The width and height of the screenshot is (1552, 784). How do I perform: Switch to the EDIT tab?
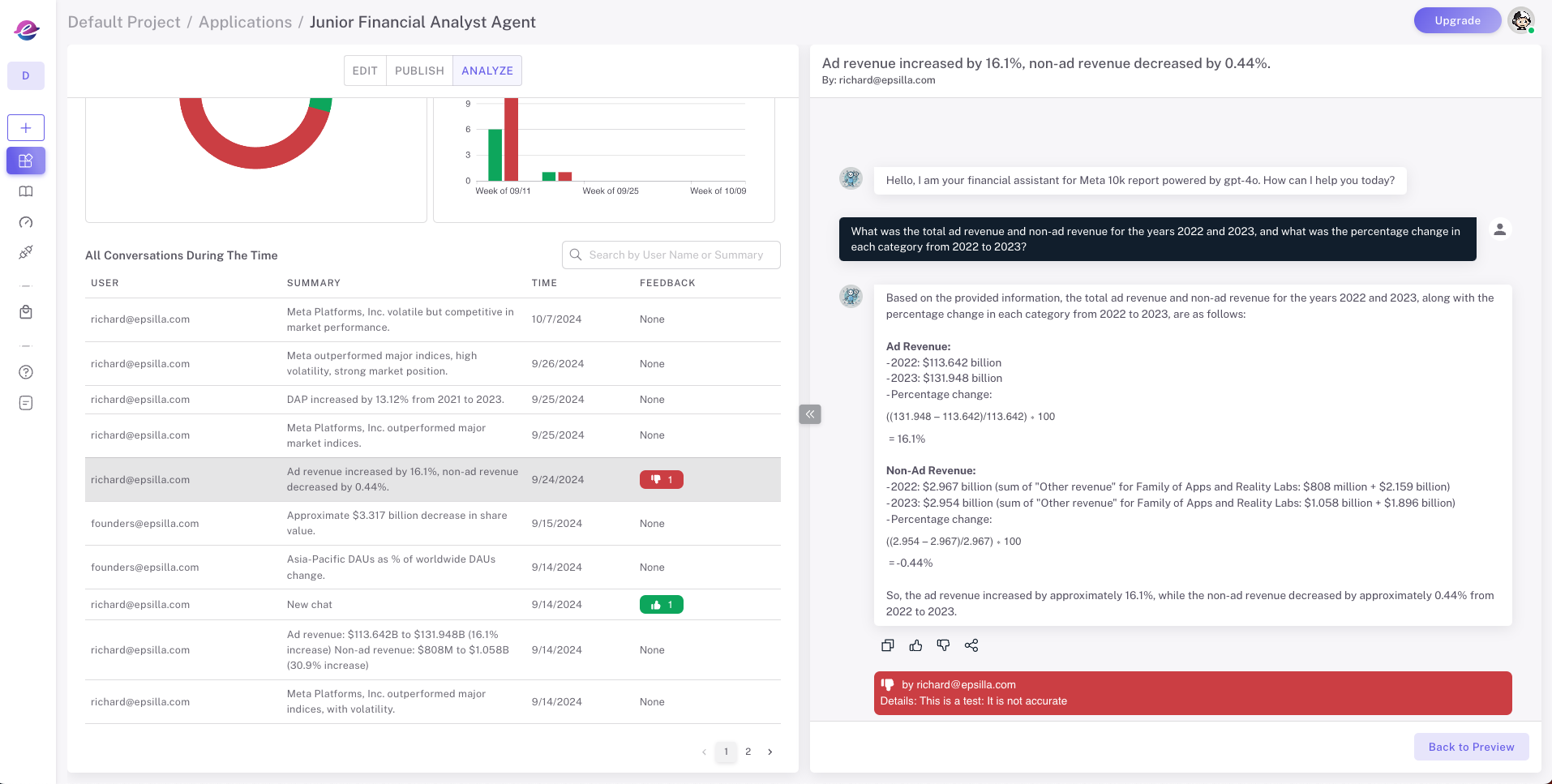(365, 71)
